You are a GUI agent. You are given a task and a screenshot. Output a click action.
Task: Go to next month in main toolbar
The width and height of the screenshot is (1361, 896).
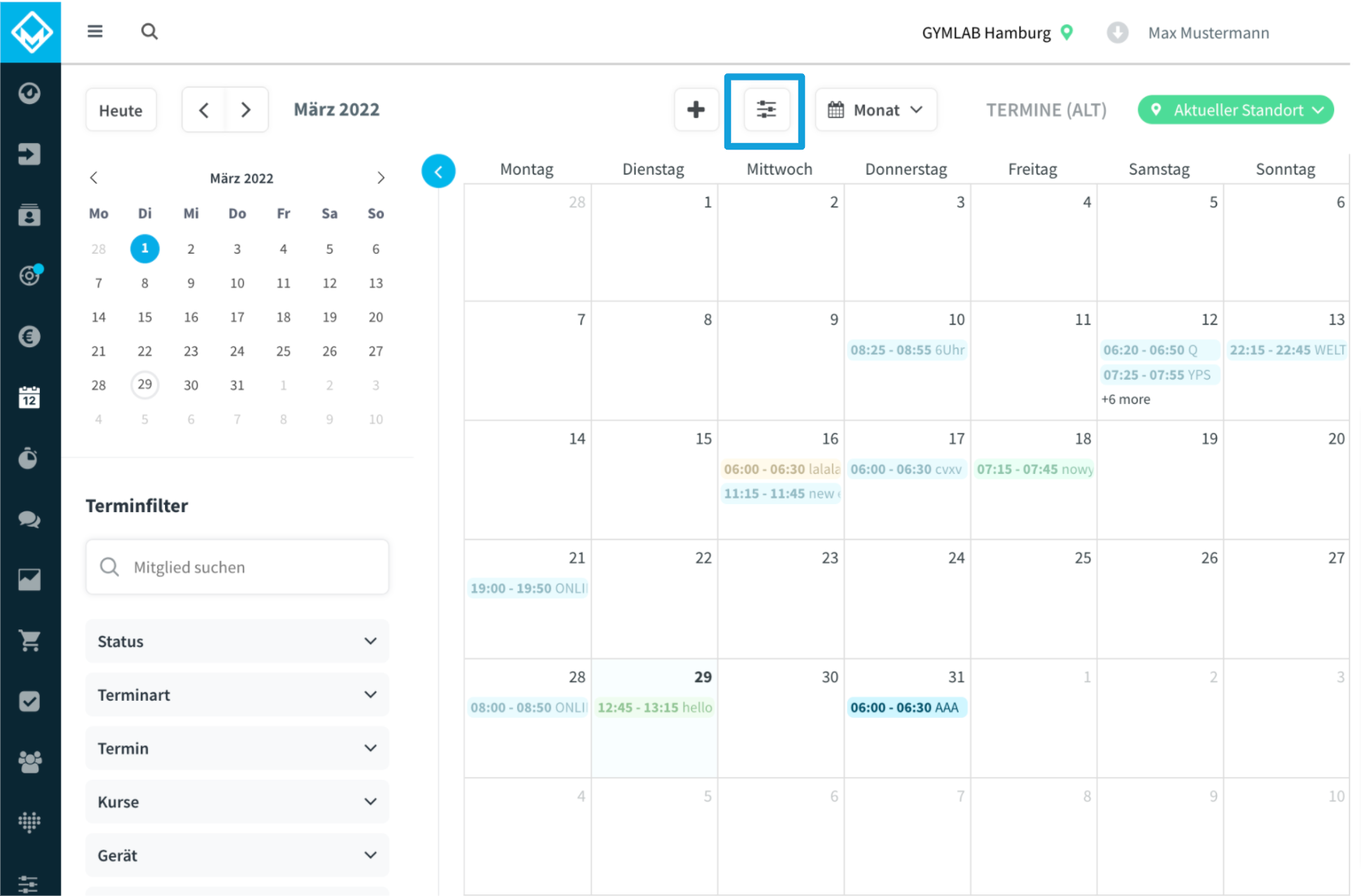(x=246, y=110)
